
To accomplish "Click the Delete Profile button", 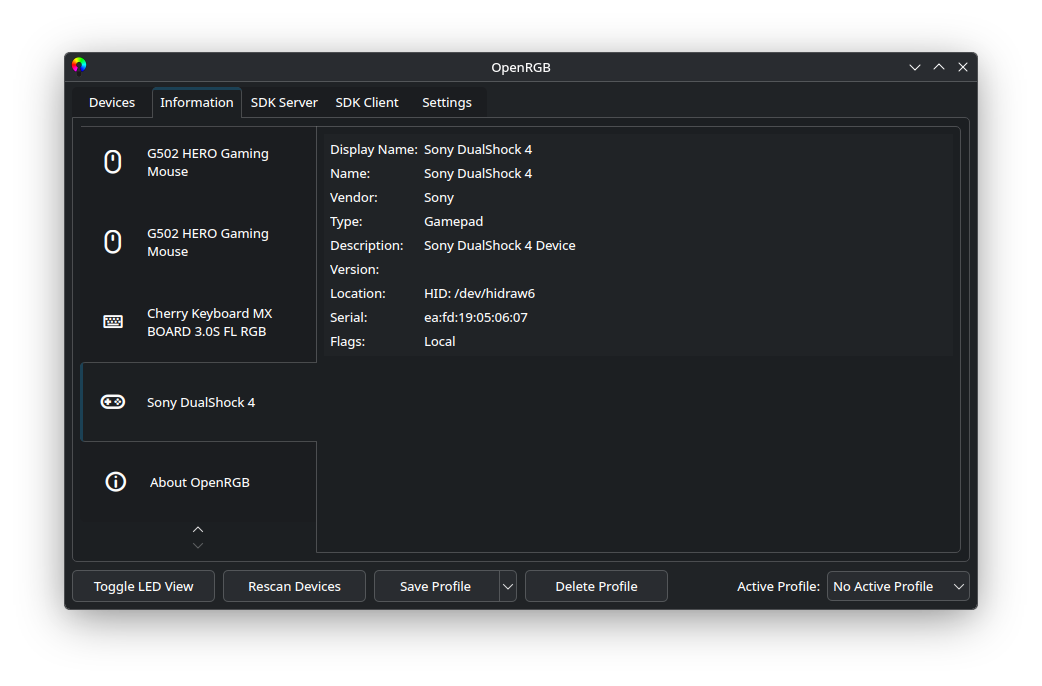I will pos(596,586).
